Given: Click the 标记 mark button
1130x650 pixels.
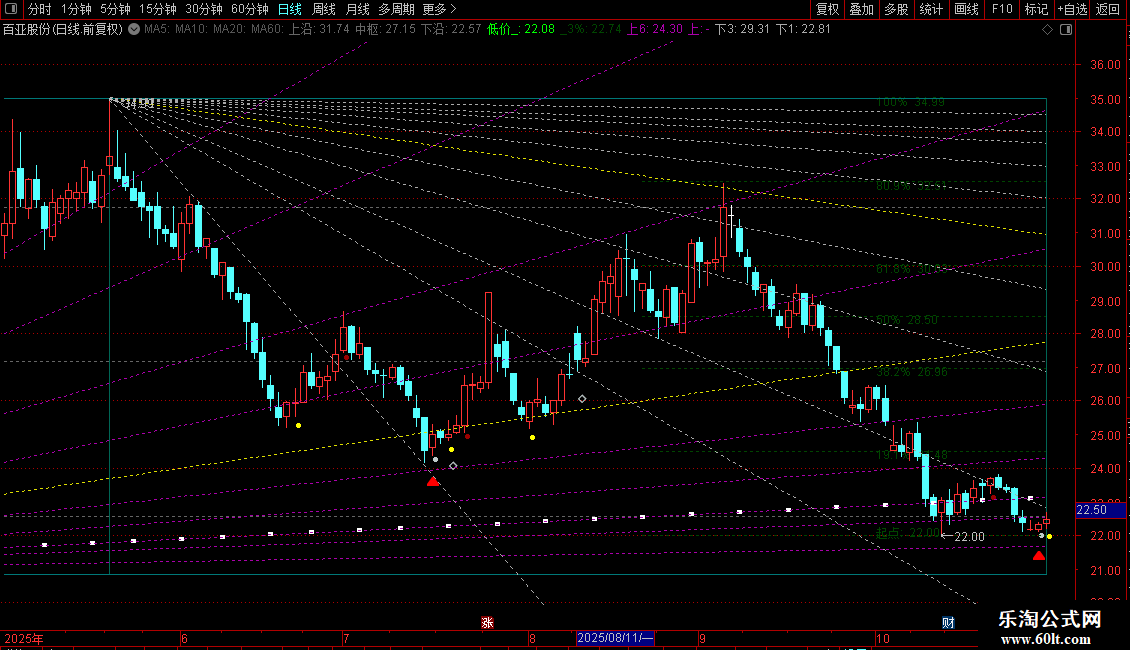Looking at the screenshot, I should (x=1036, y=9).
